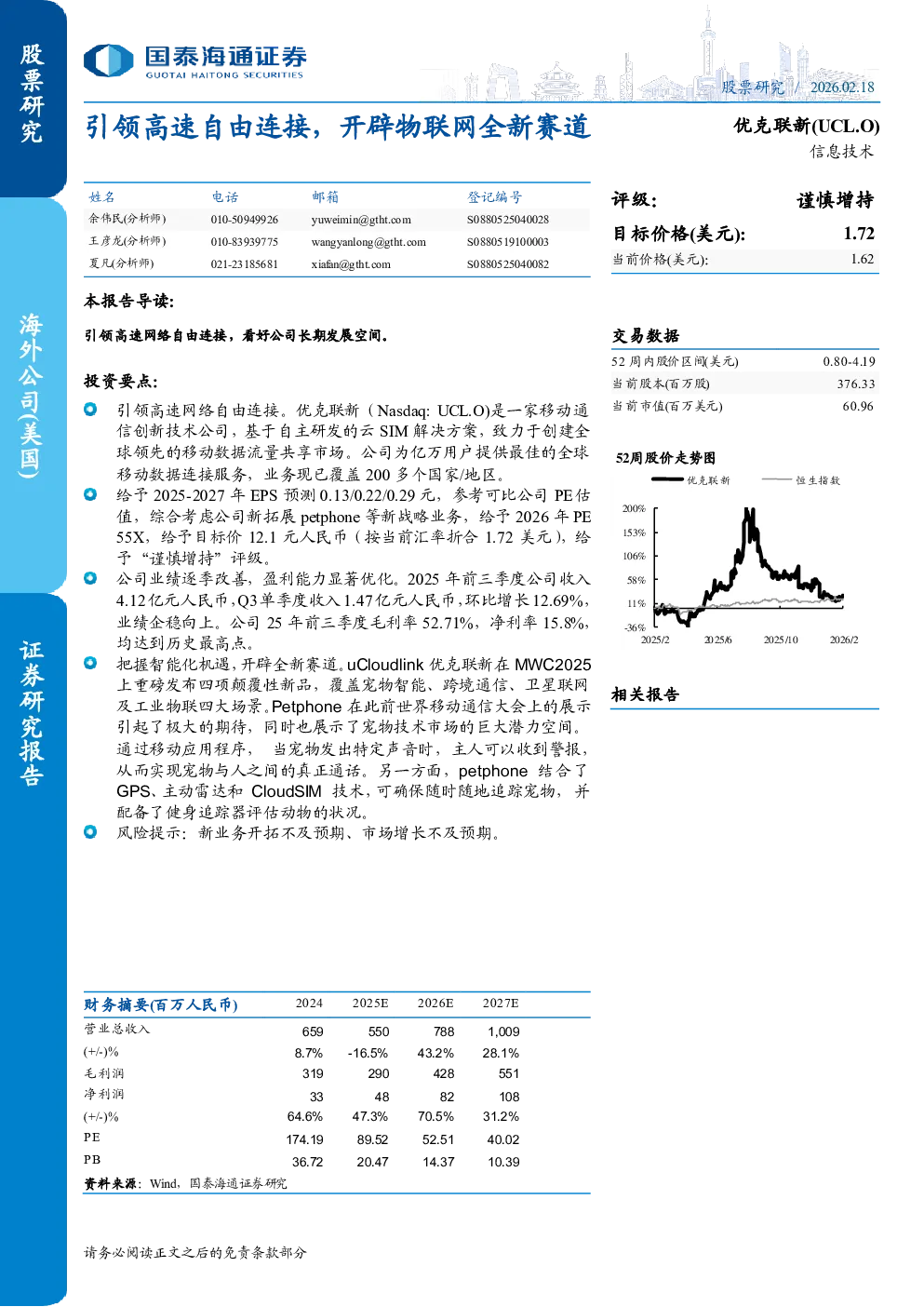Click the 2025/10 axis label on chart
This screenshot has width=924, height=1307.
coord(781,640)
